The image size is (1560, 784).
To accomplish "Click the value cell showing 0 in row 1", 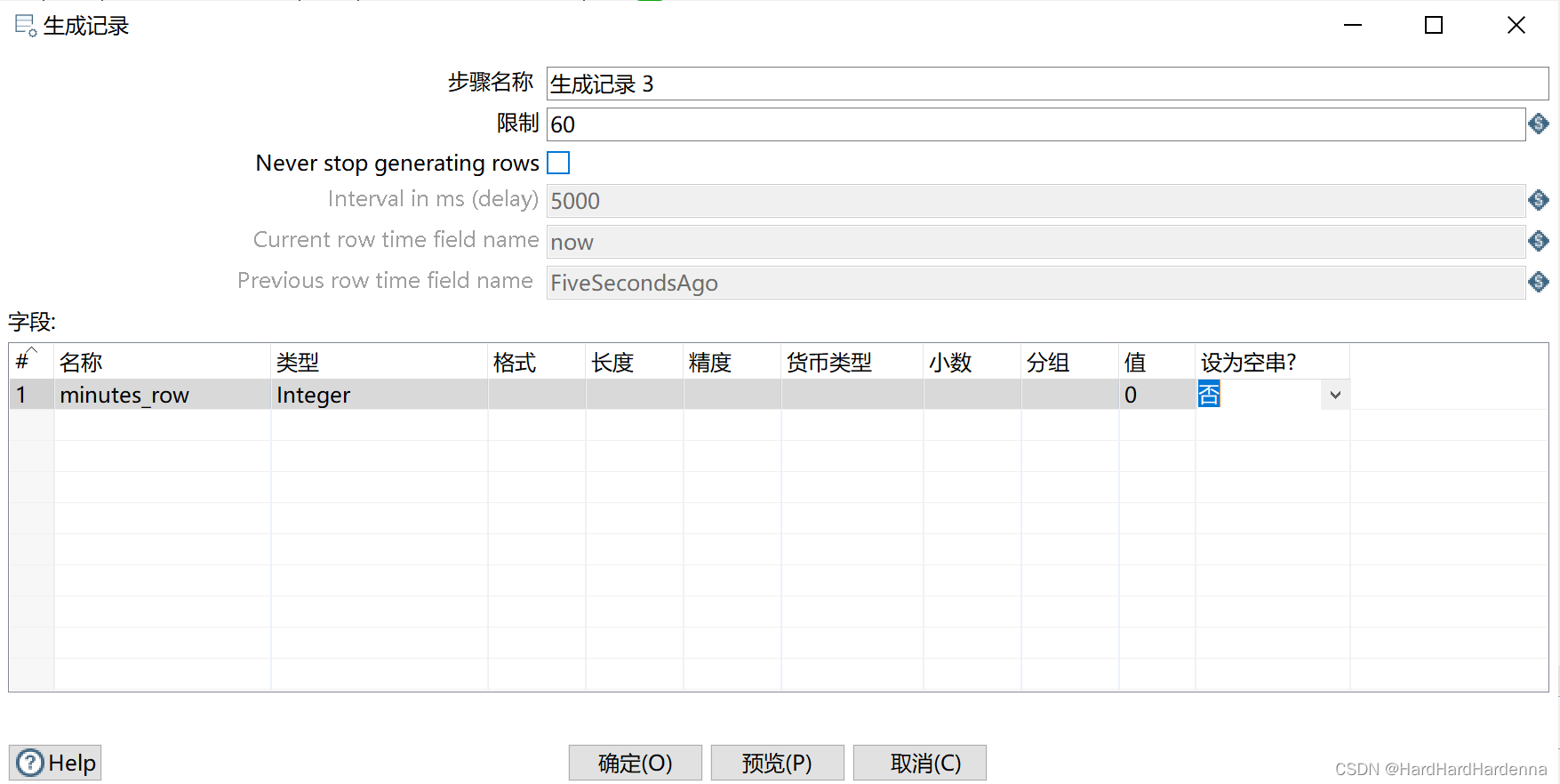I will click(1157, 395).
